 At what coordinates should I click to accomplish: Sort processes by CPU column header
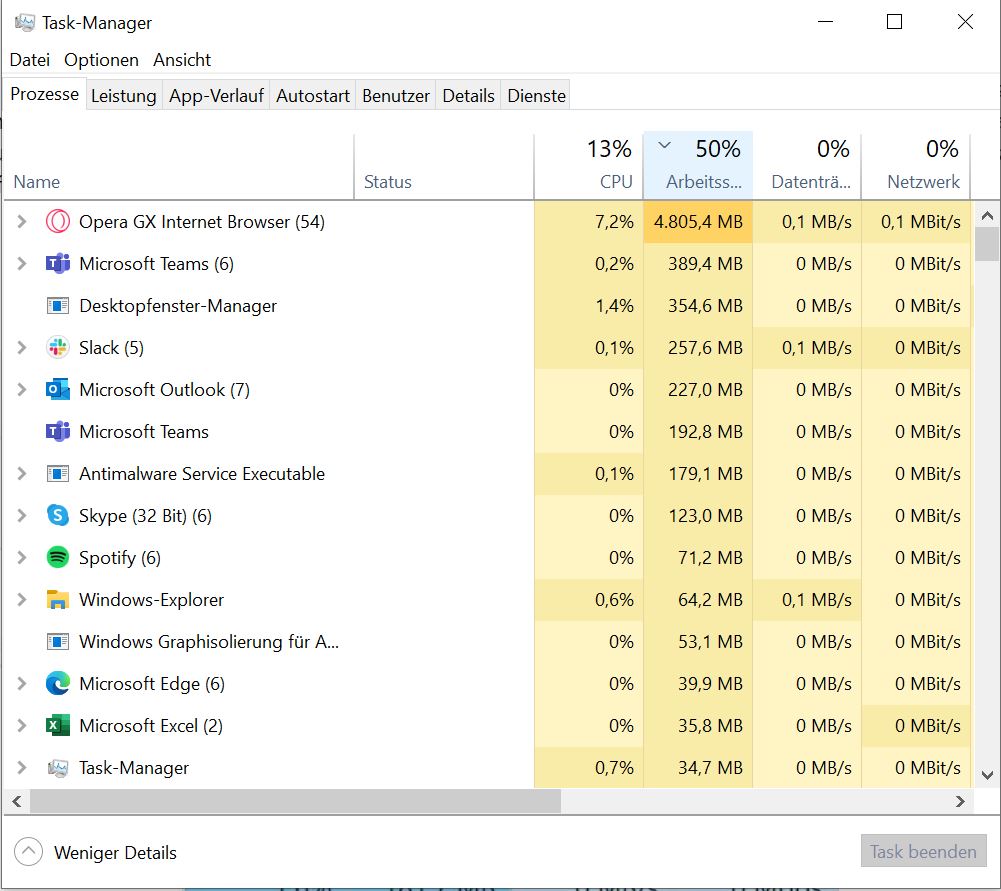(589, 166)
